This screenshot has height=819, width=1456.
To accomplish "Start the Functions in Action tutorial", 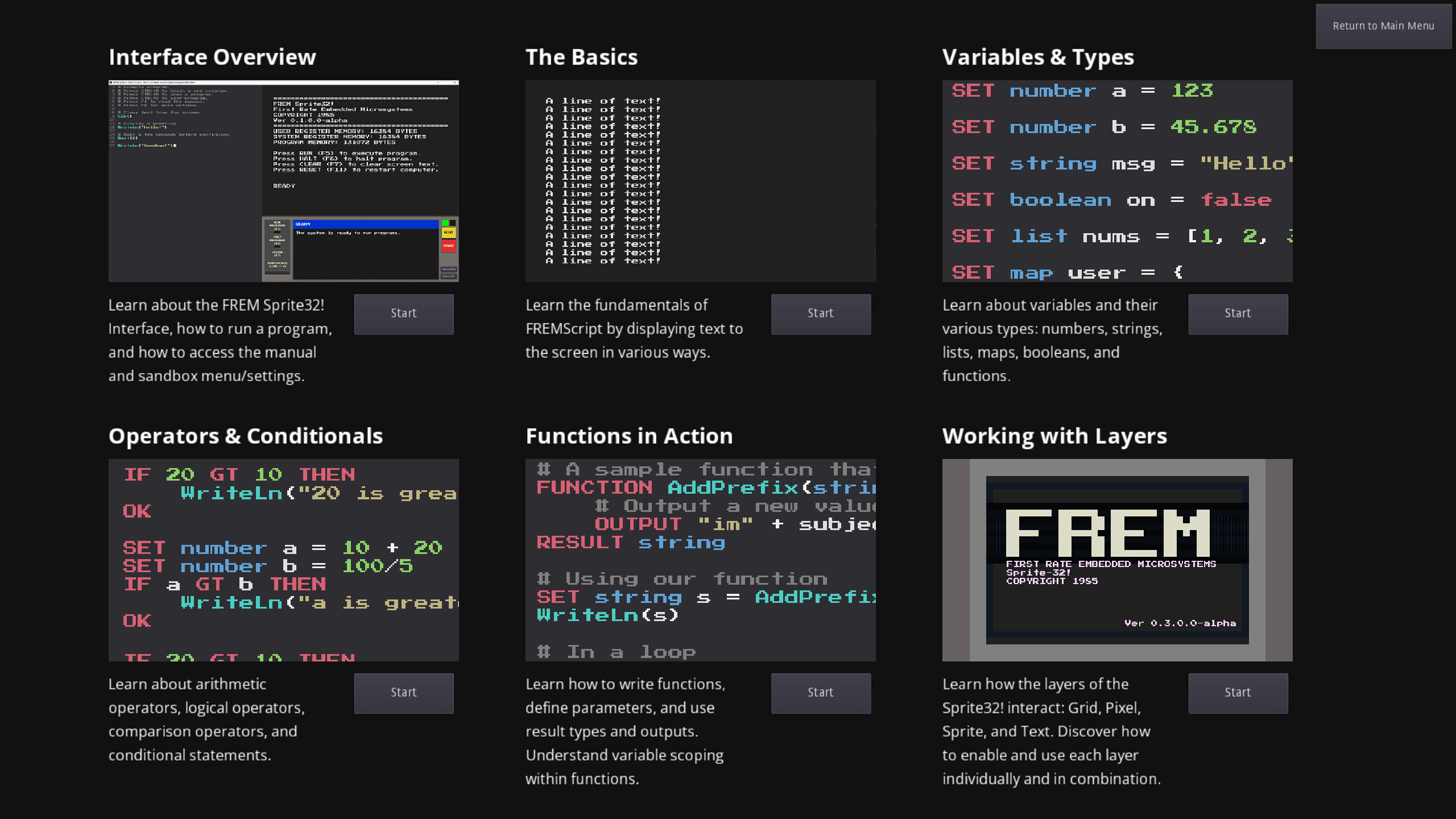I will pos(820,693).
